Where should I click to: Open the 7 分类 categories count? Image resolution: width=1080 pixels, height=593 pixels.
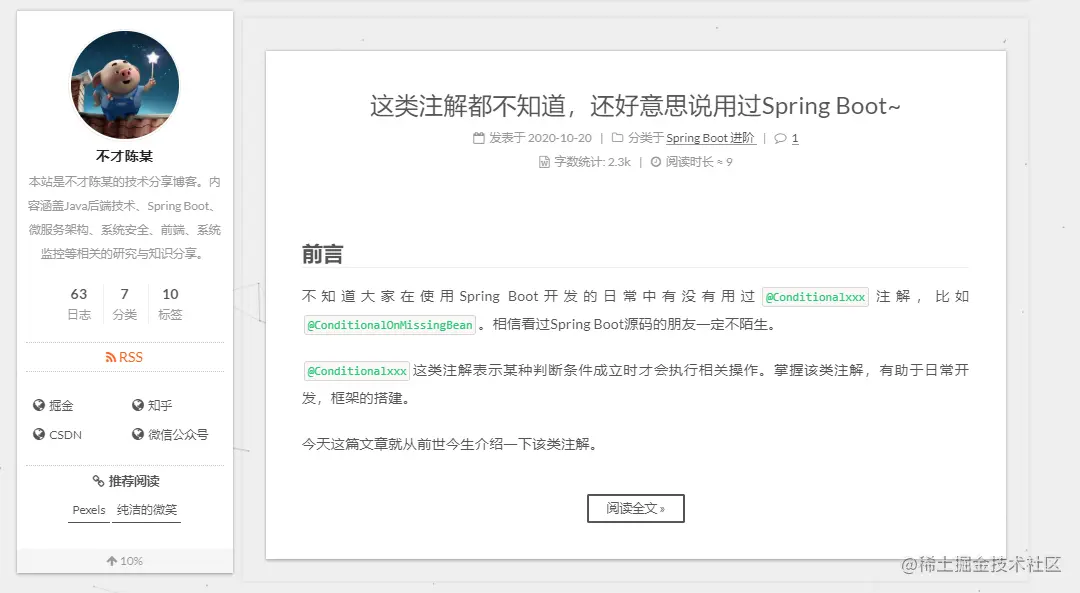click(x=125, y=304)
